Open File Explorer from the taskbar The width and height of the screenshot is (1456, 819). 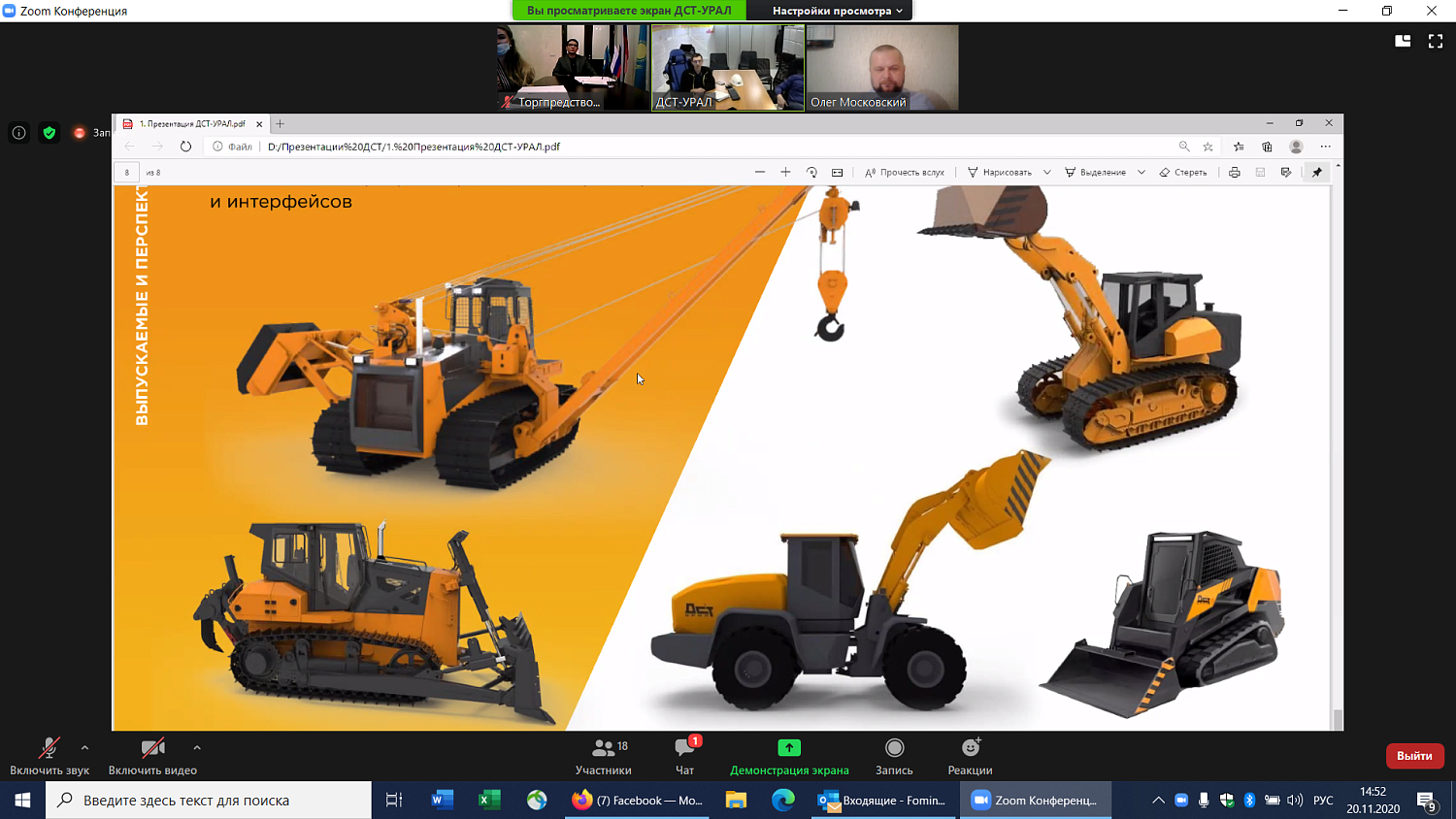coord(736,800)
